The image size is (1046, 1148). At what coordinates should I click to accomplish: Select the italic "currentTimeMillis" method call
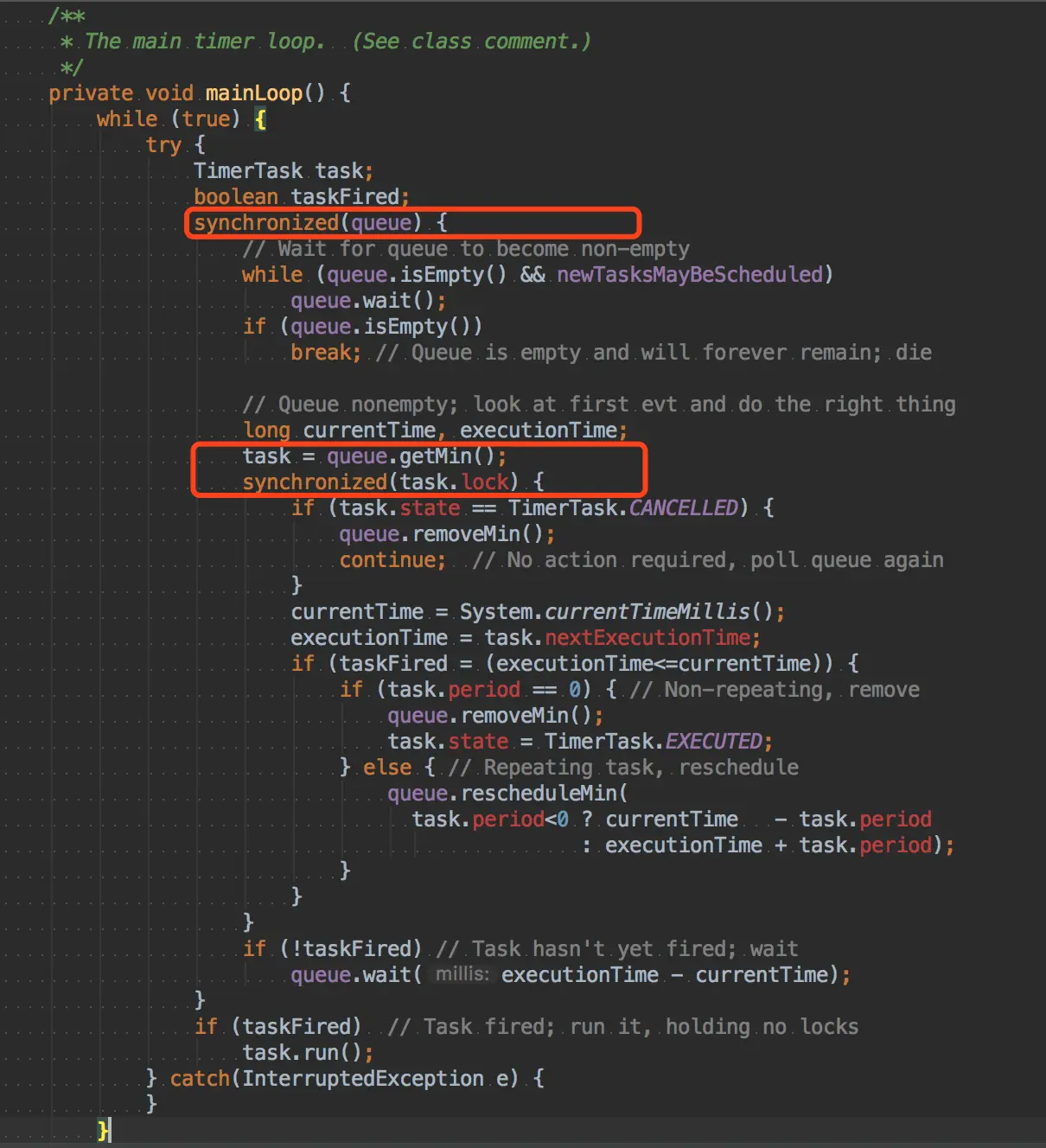(x=647, y=612)
